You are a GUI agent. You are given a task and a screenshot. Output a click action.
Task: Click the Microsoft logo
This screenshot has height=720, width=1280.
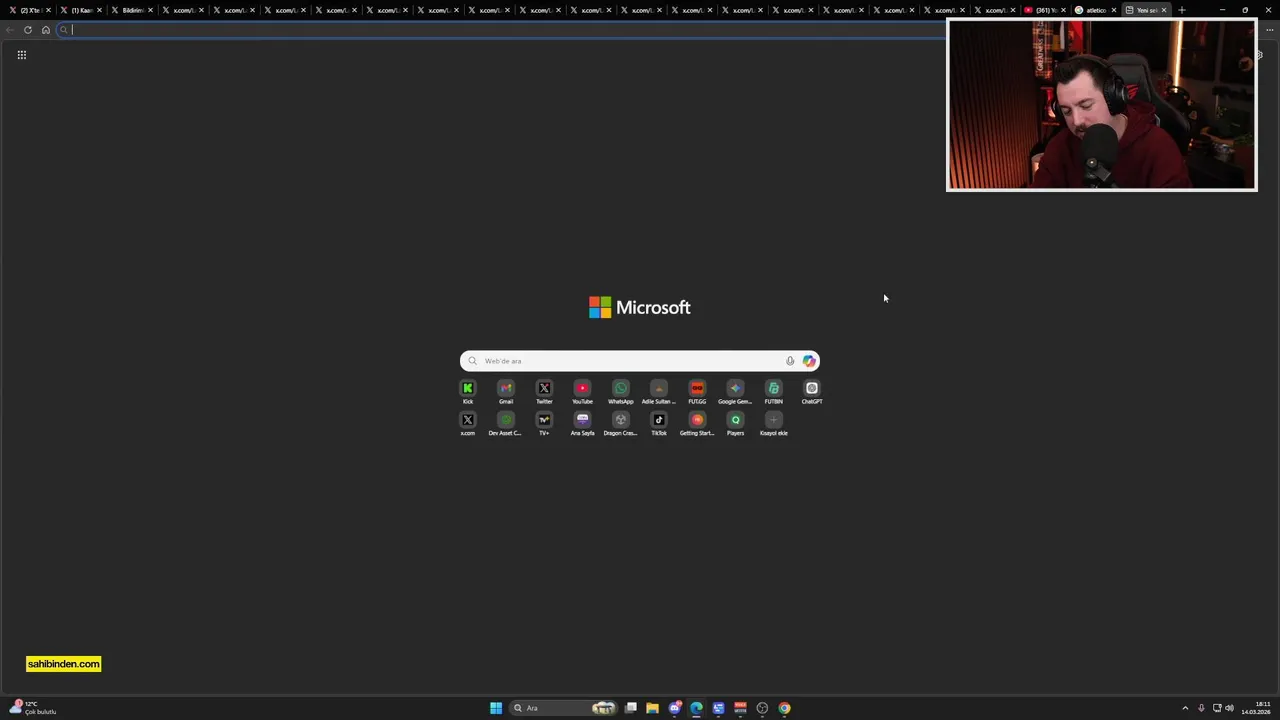pos(640,307)
